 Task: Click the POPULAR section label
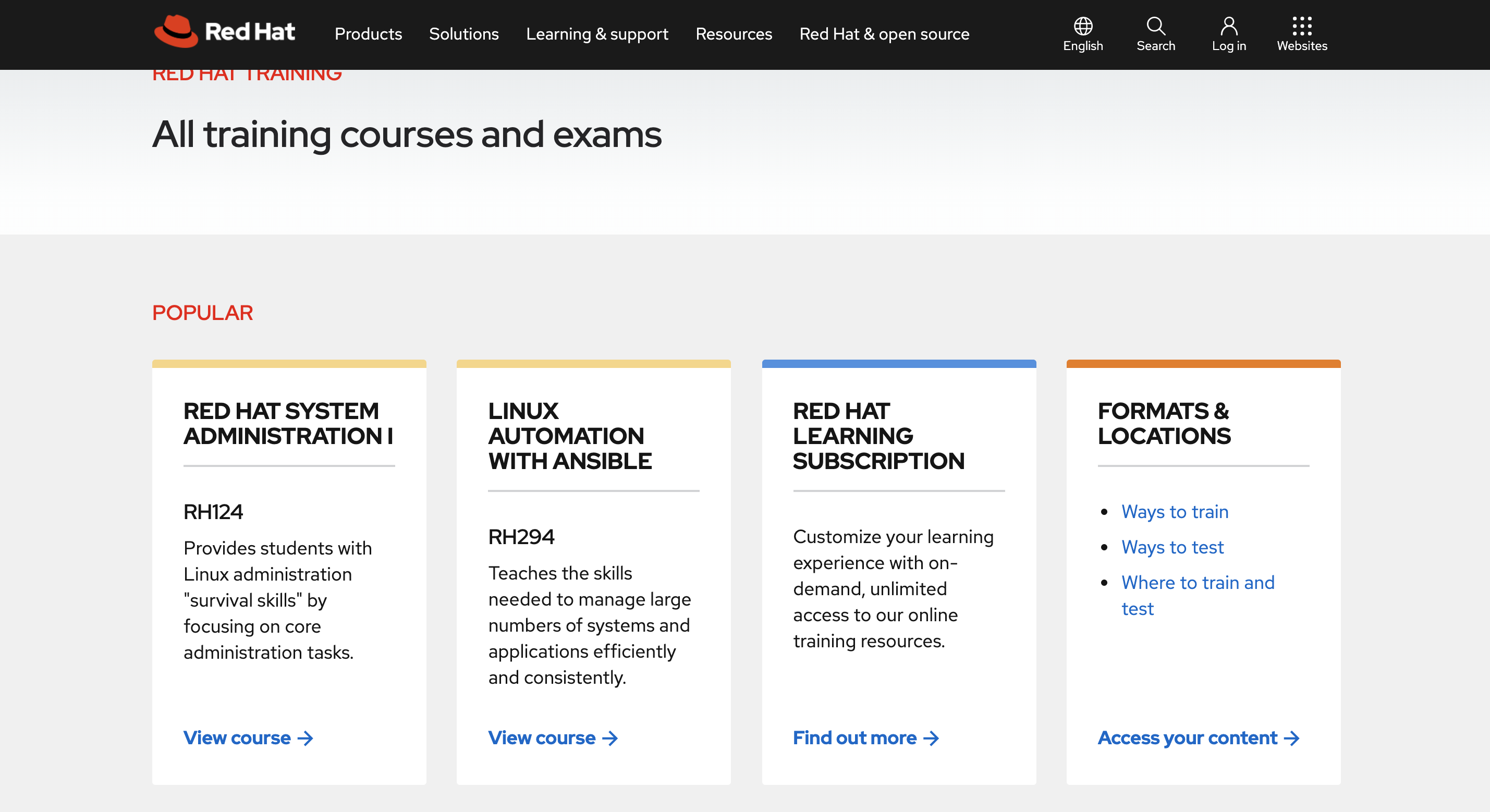(202, 313)
